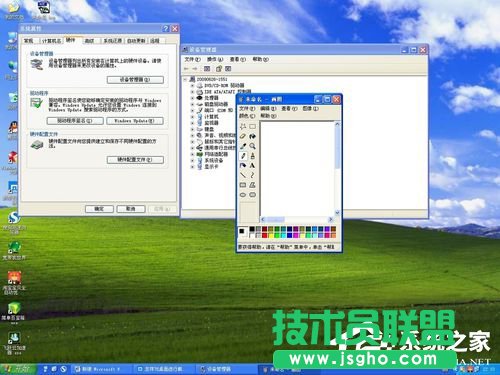Click the Forward arrow in Device Manager toolbar
Image resolution: width=500 pixels, height=375 pixels.
pyautogui.click(x=195, y=69)
